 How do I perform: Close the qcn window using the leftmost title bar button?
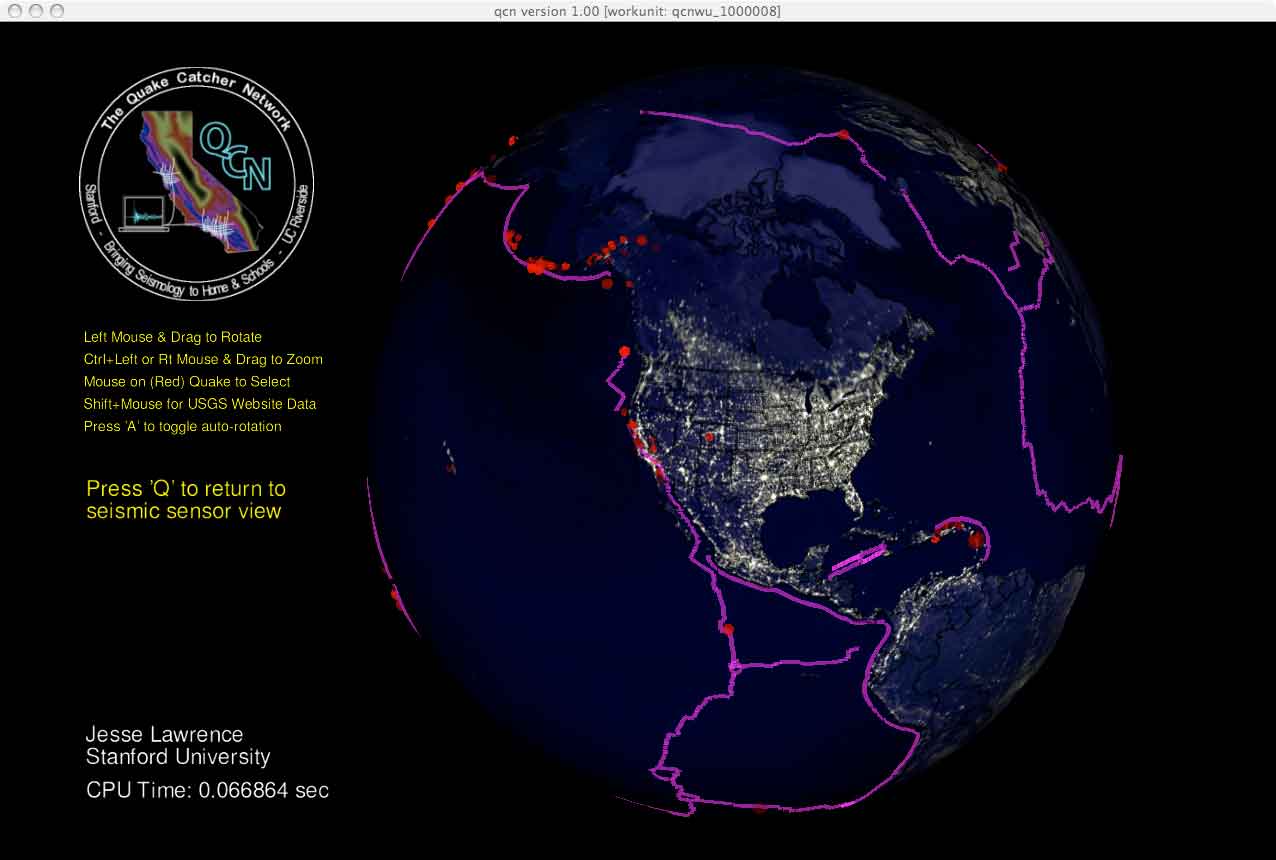[x=14, y=10]
